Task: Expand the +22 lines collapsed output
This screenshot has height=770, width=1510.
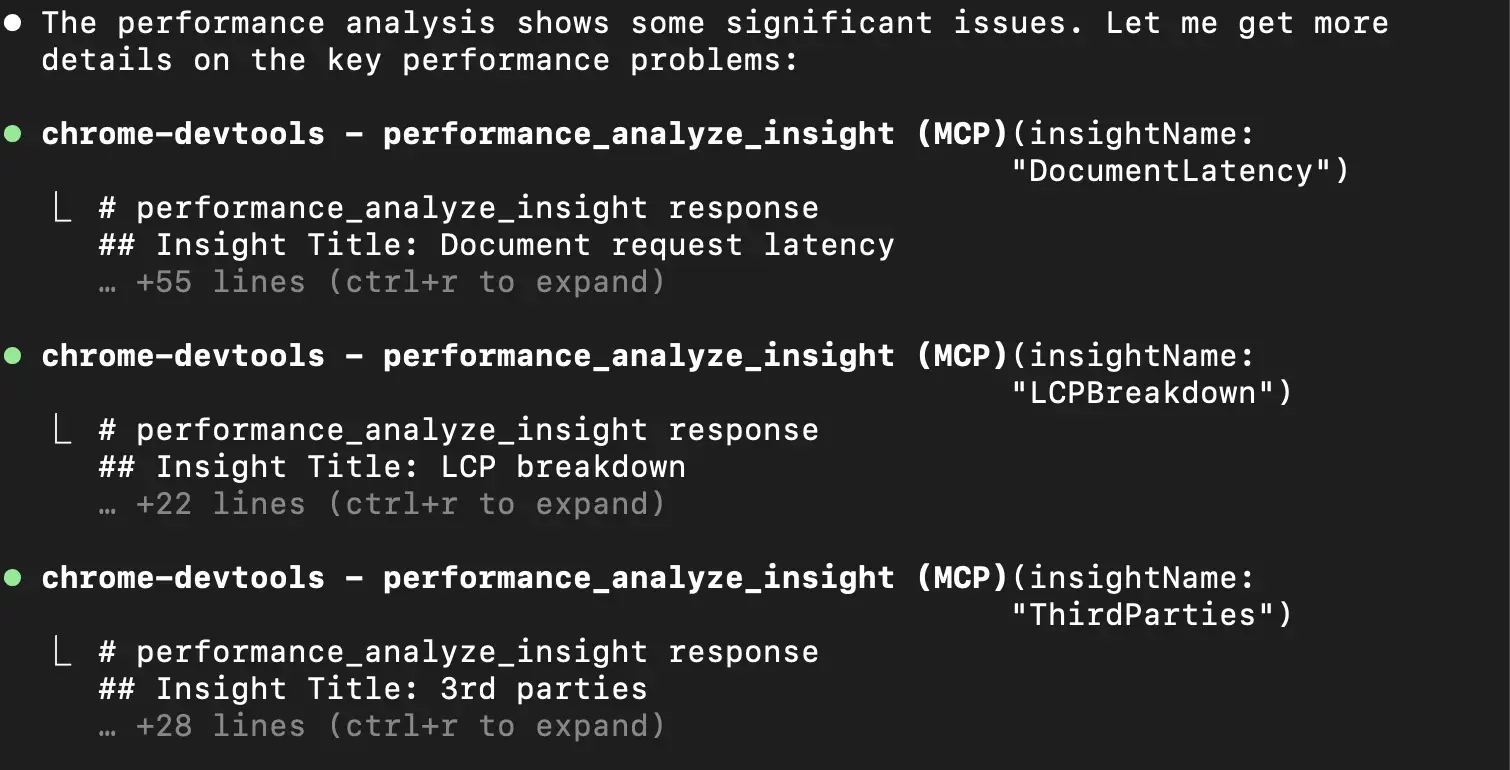Action: coord(381,504)
